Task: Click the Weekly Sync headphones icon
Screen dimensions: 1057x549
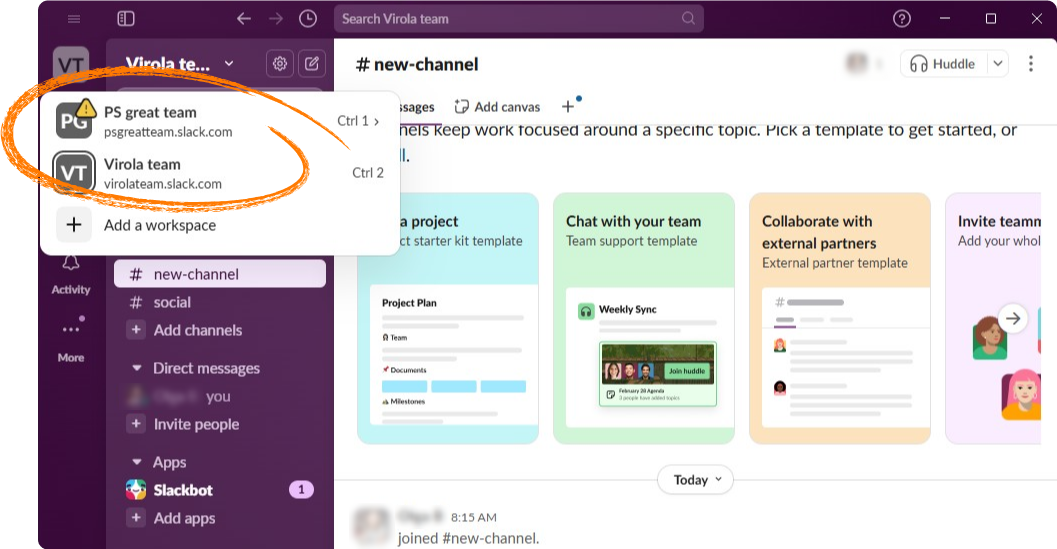Action: click(586, 311)
